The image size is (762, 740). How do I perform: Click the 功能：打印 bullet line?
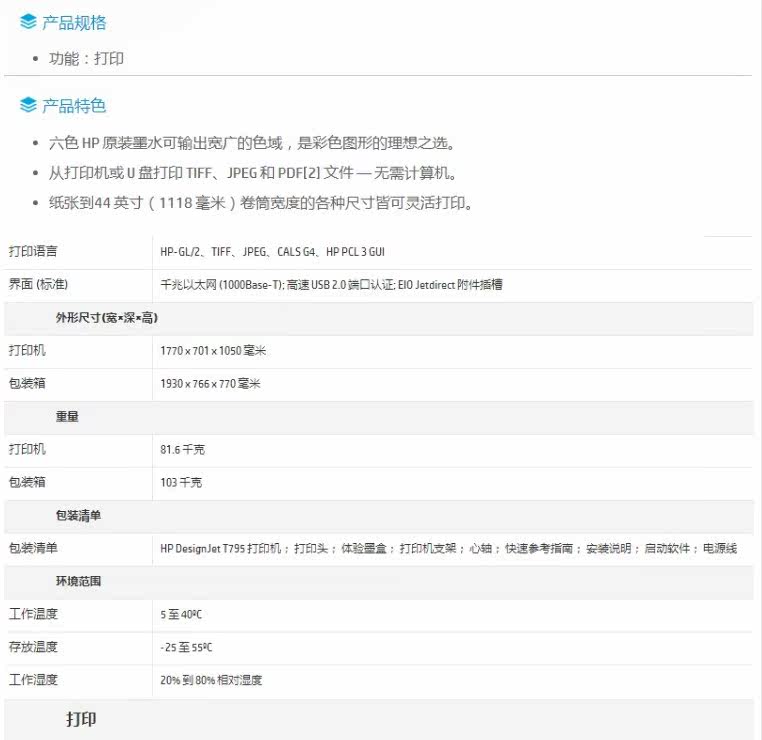(x=86, y=58)
